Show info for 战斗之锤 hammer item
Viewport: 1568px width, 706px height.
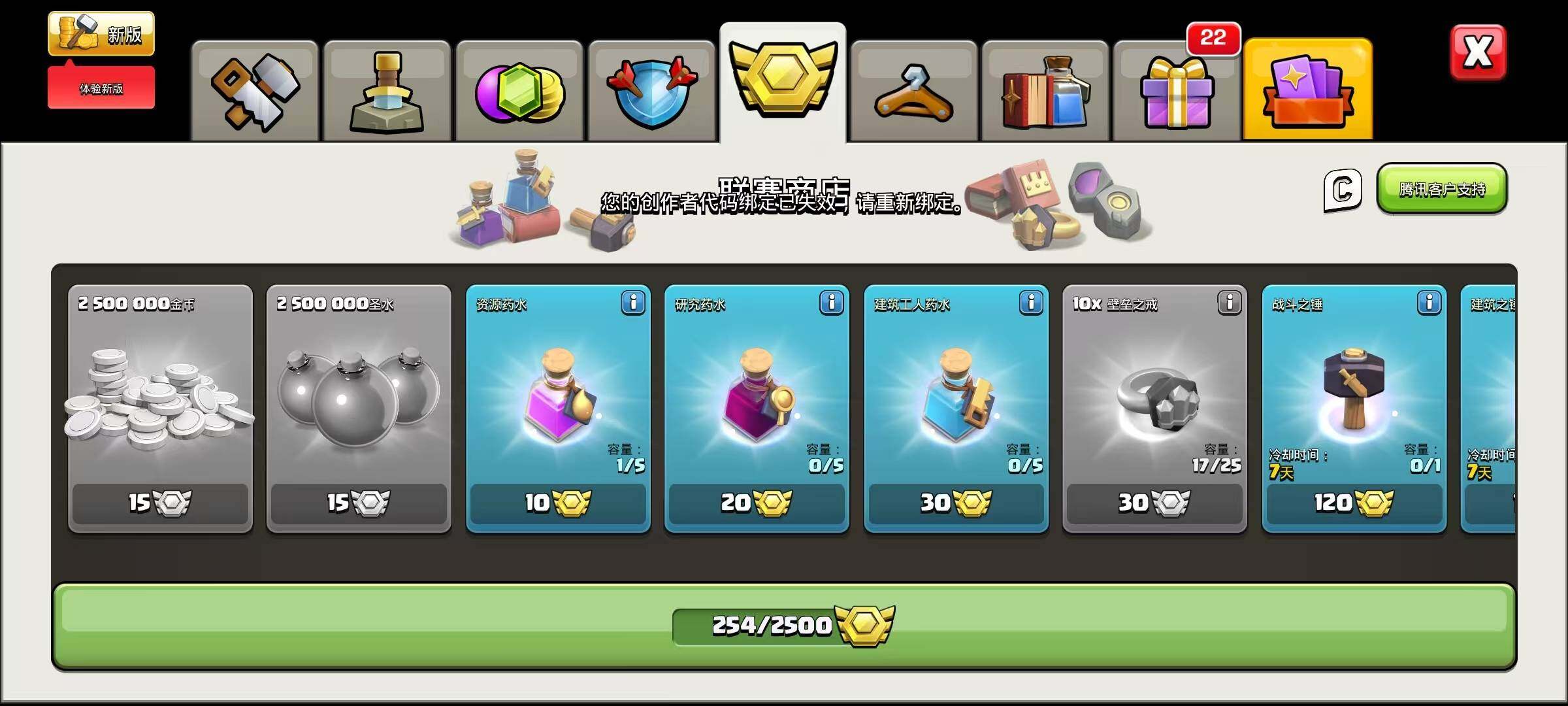(x=1429, y=303)
